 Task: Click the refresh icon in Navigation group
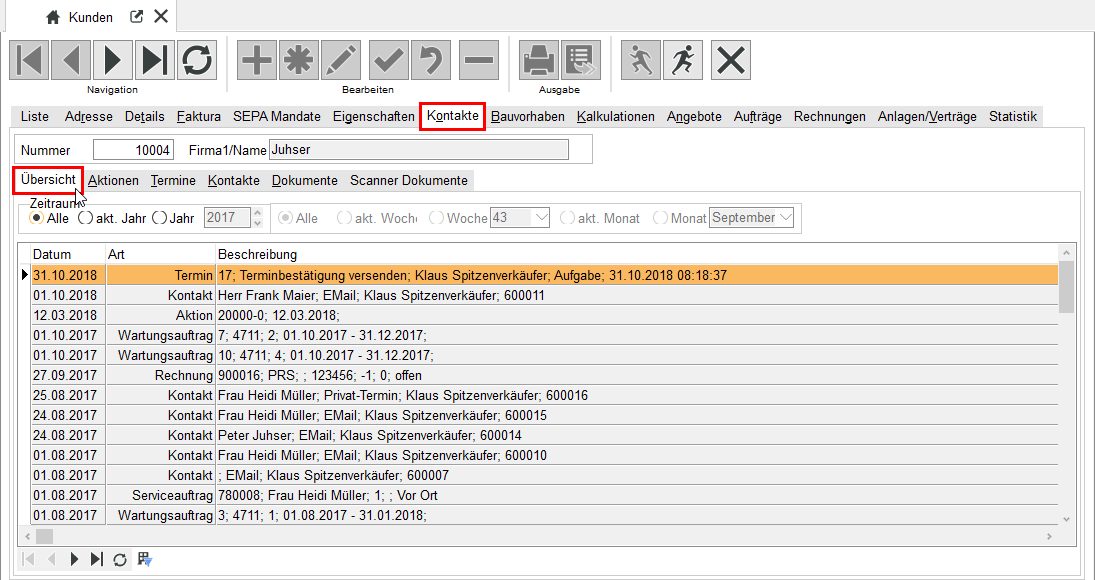tap(197, 60)
